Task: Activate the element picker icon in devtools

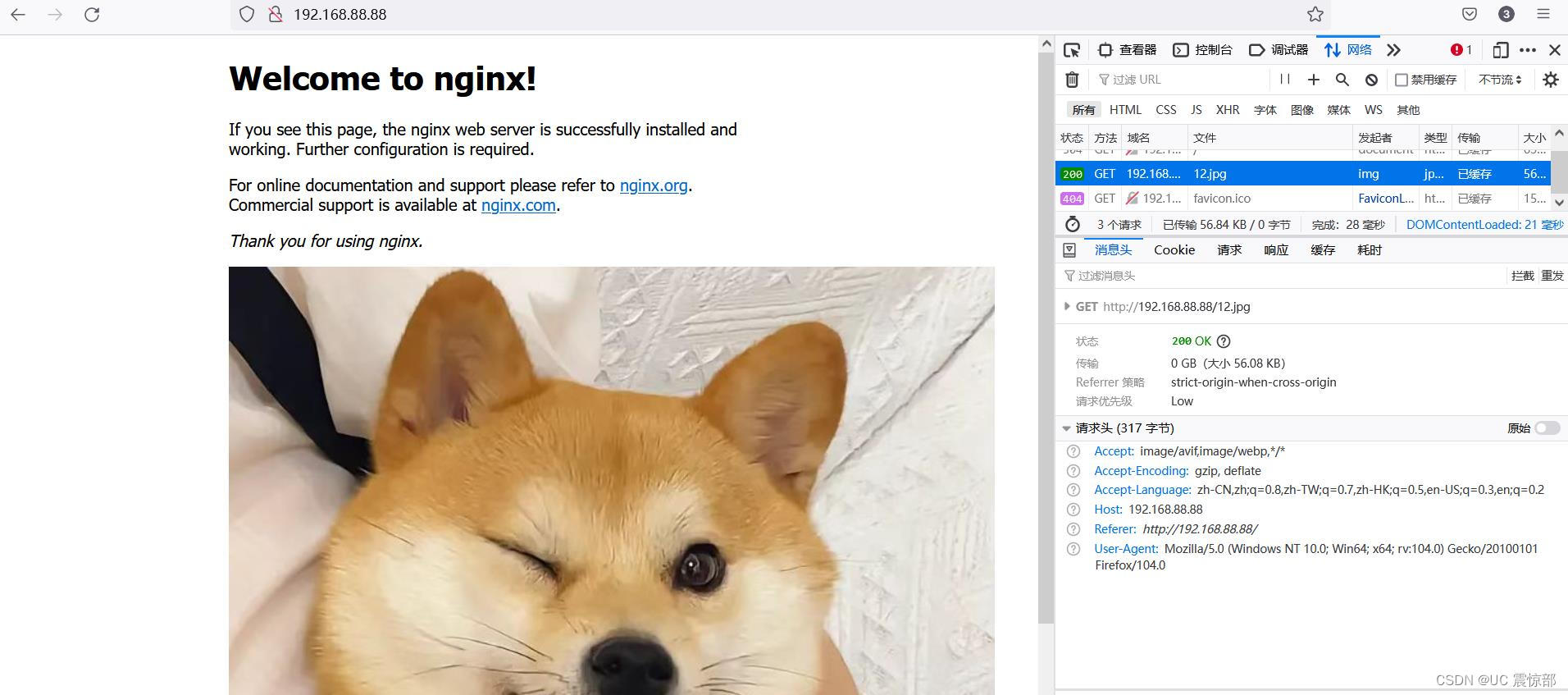Action: (1072, 50)
